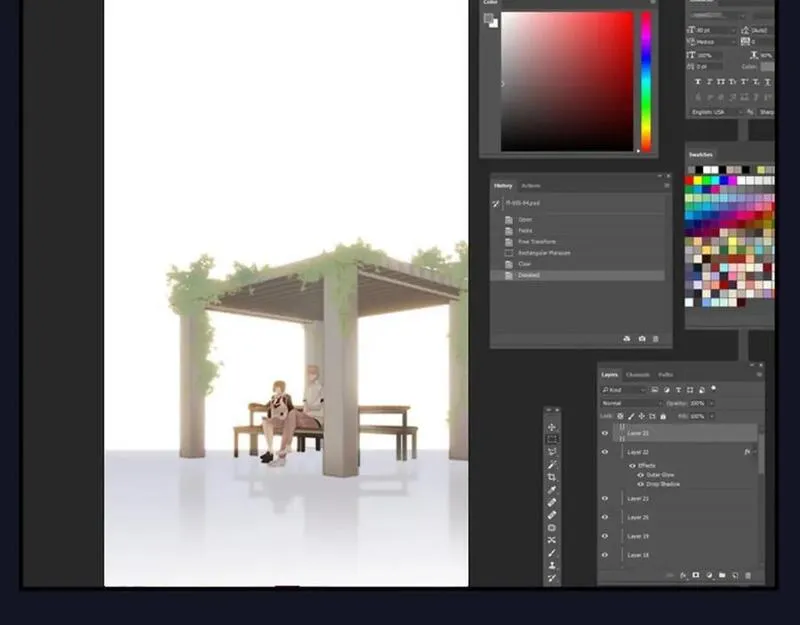Select the Rectangular Marquee tool
Screen dimensions: 800x625
click(552, 439)
